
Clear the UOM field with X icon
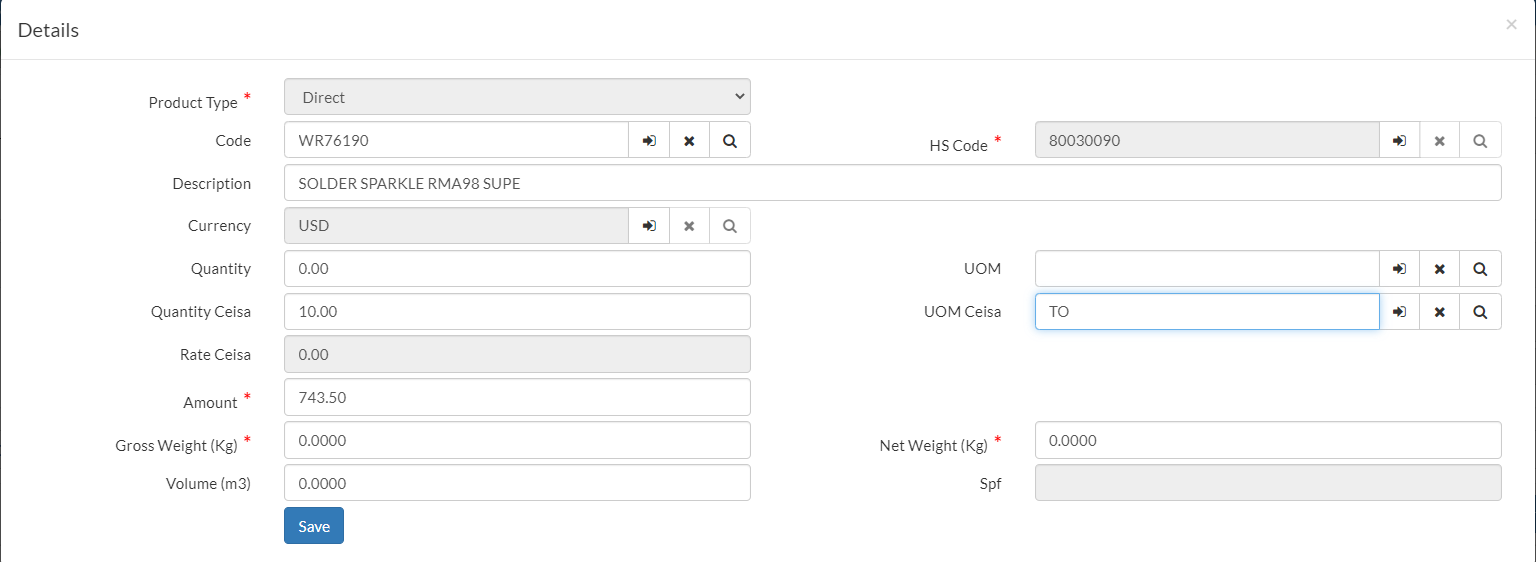tap(1439, 269)
